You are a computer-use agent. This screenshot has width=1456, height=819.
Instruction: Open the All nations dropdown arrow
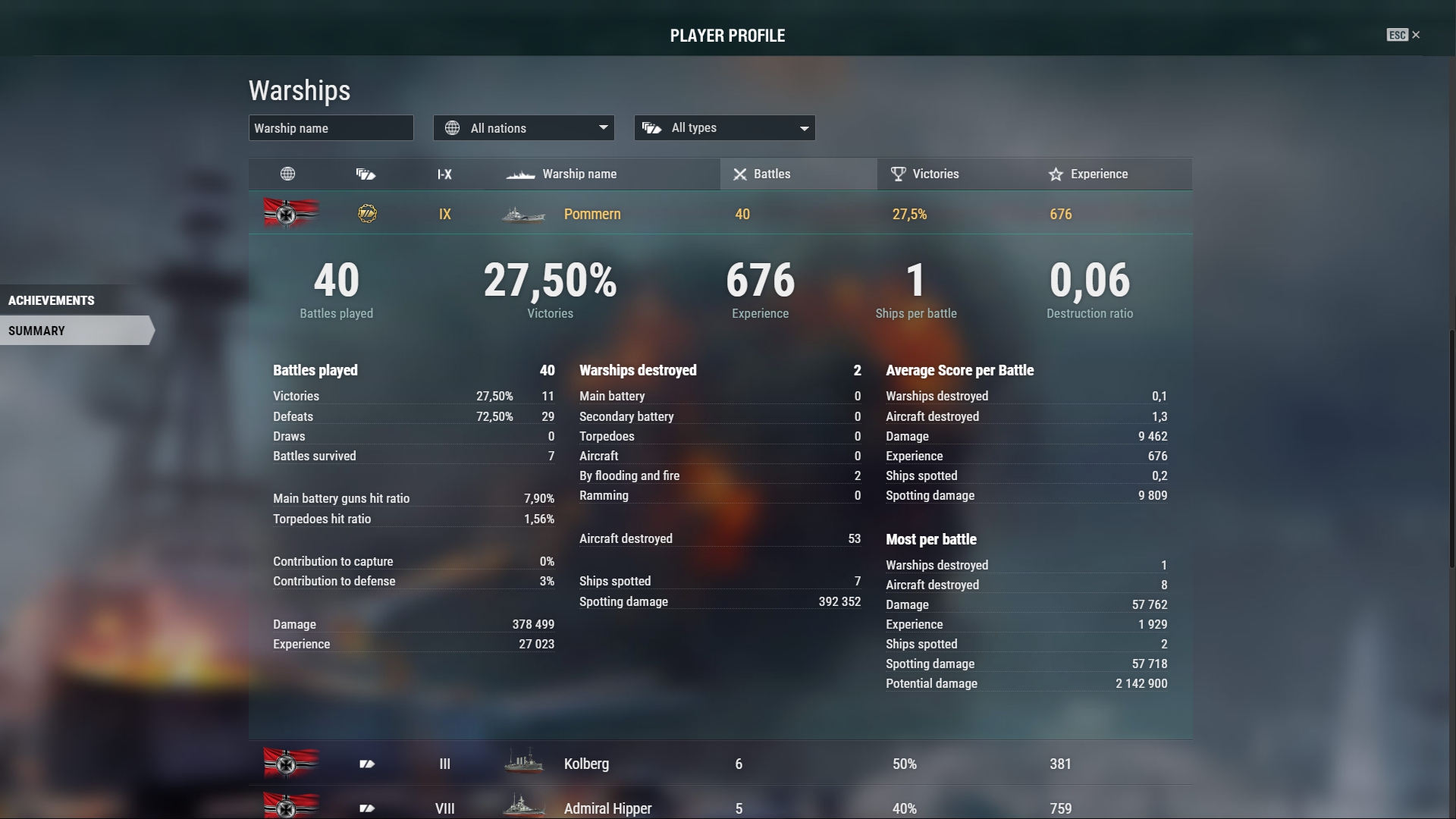(604, 127)
